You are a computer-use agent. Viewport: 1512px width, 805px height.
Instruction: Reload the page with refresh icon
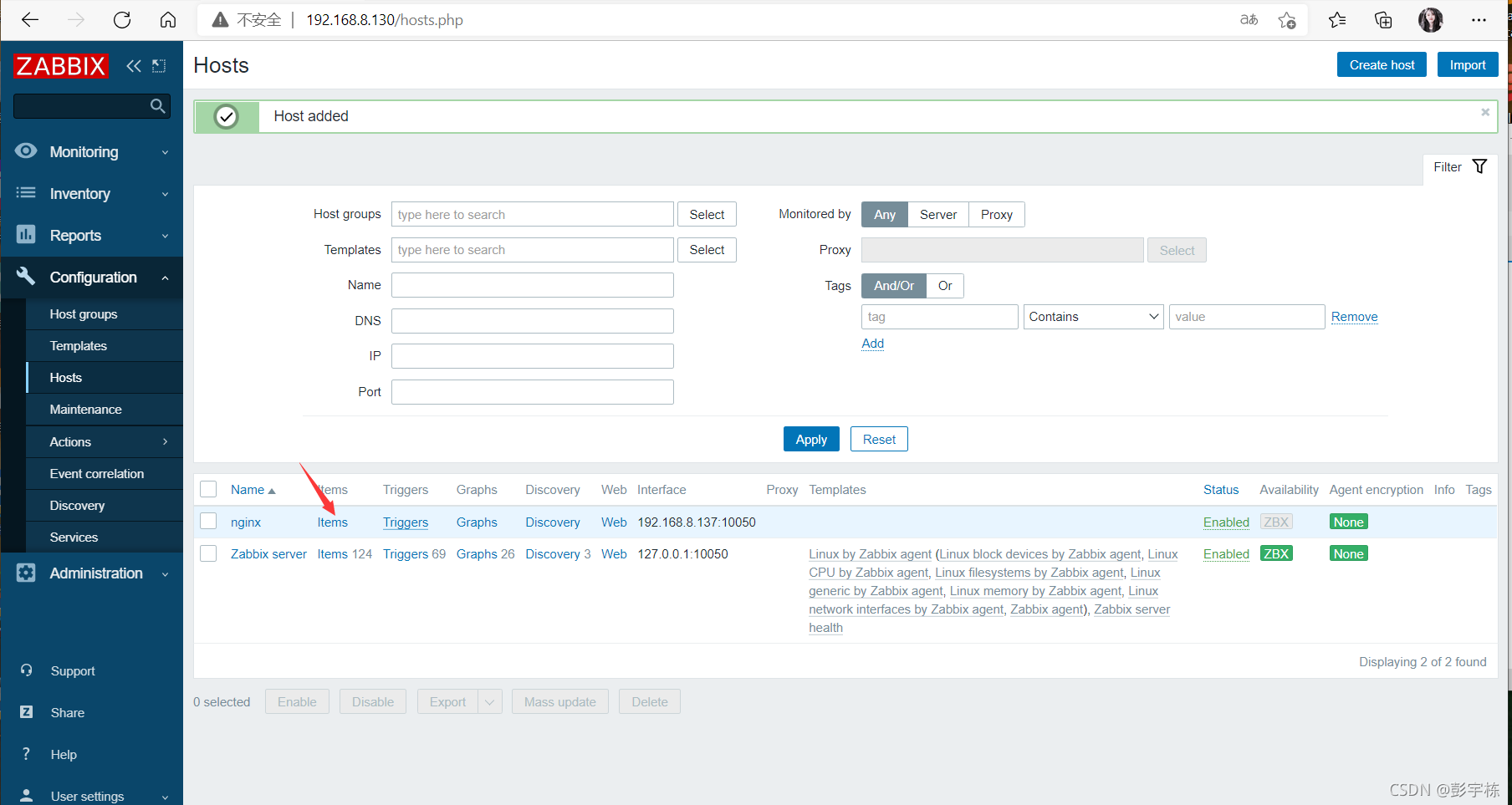tap(122, 20)
